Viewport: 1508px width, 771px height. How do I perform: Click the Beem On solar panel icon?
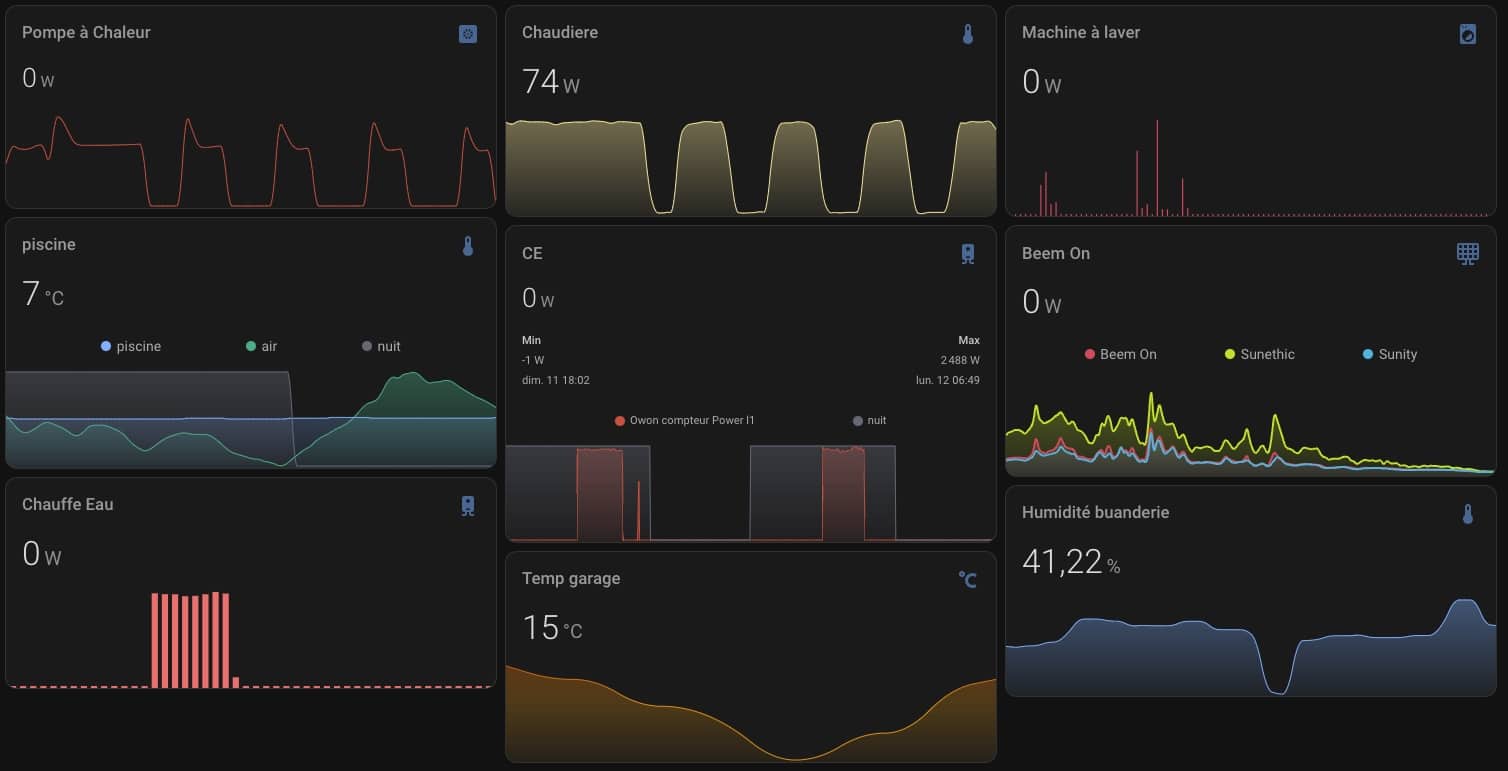[x=1468, y=254]
